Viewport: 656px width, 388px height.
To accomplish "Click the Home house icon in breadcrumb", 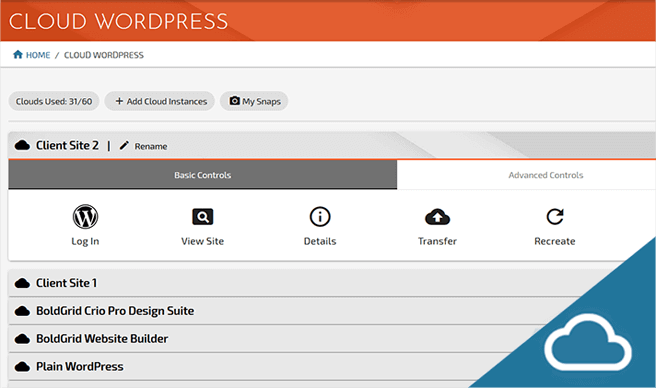I will tap(18, 54).
